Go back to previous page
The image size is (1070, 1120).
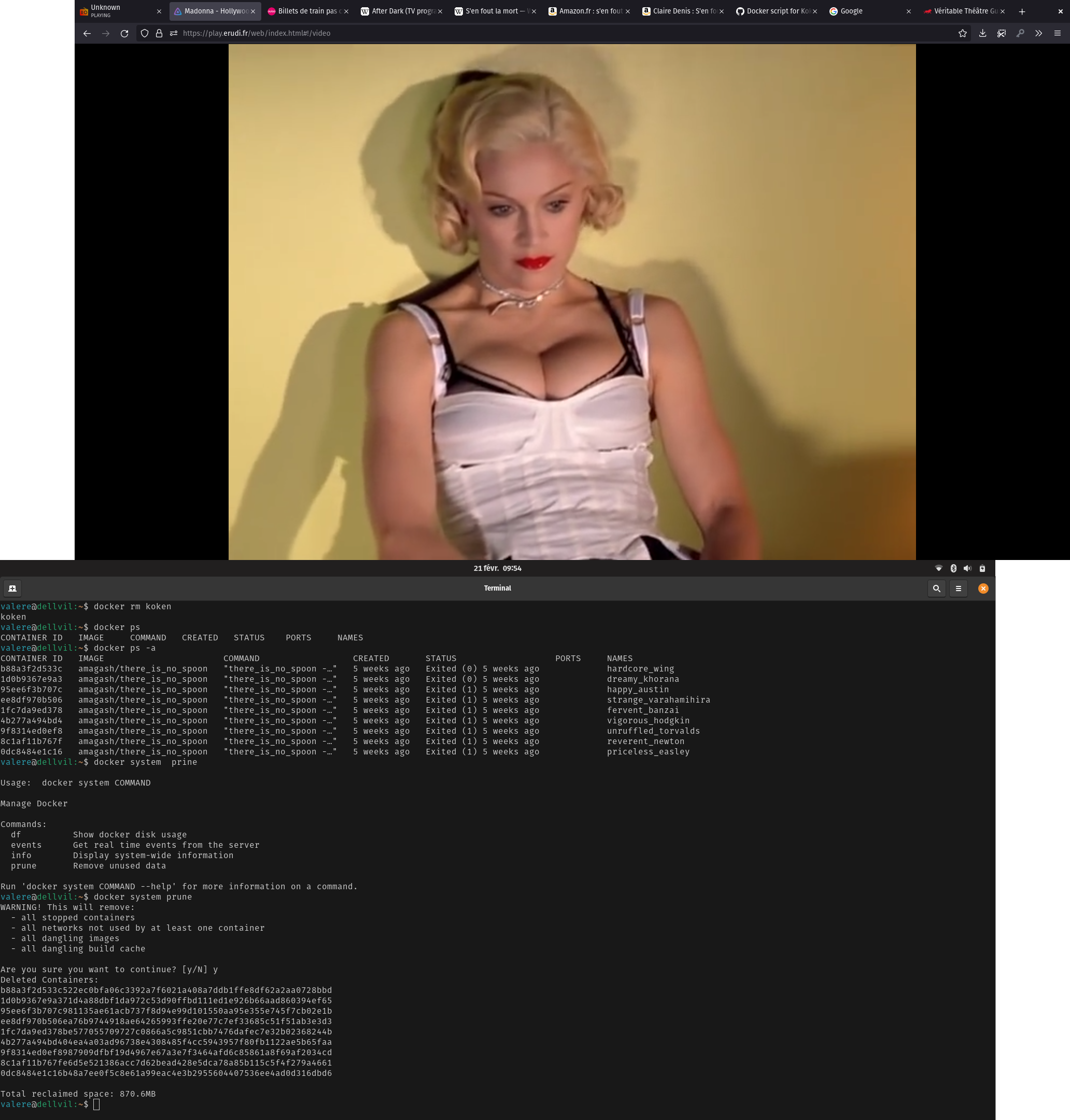point(87,33)
